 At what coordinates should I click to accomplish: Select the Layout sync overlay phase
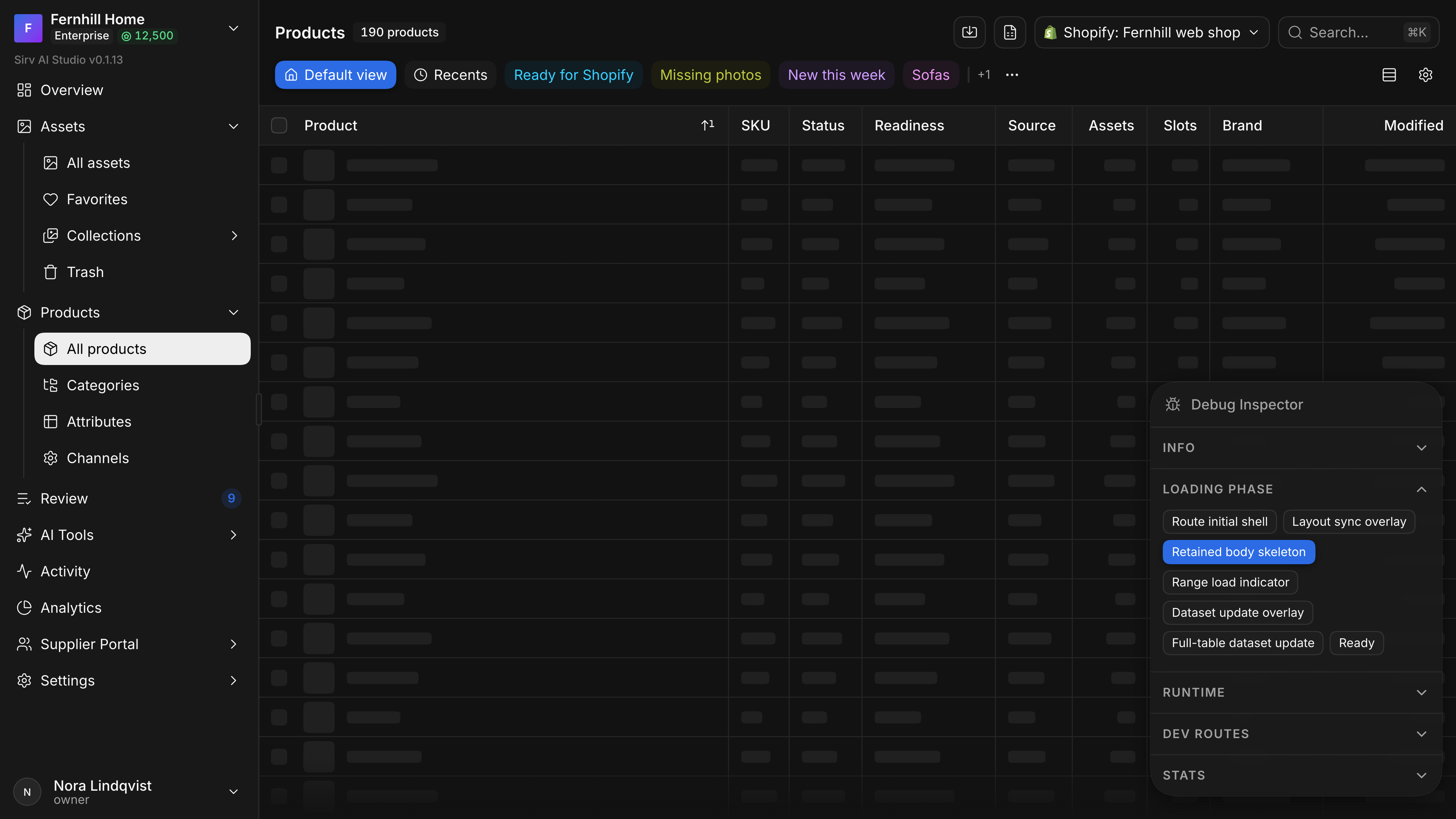(x=1348, y=521)
